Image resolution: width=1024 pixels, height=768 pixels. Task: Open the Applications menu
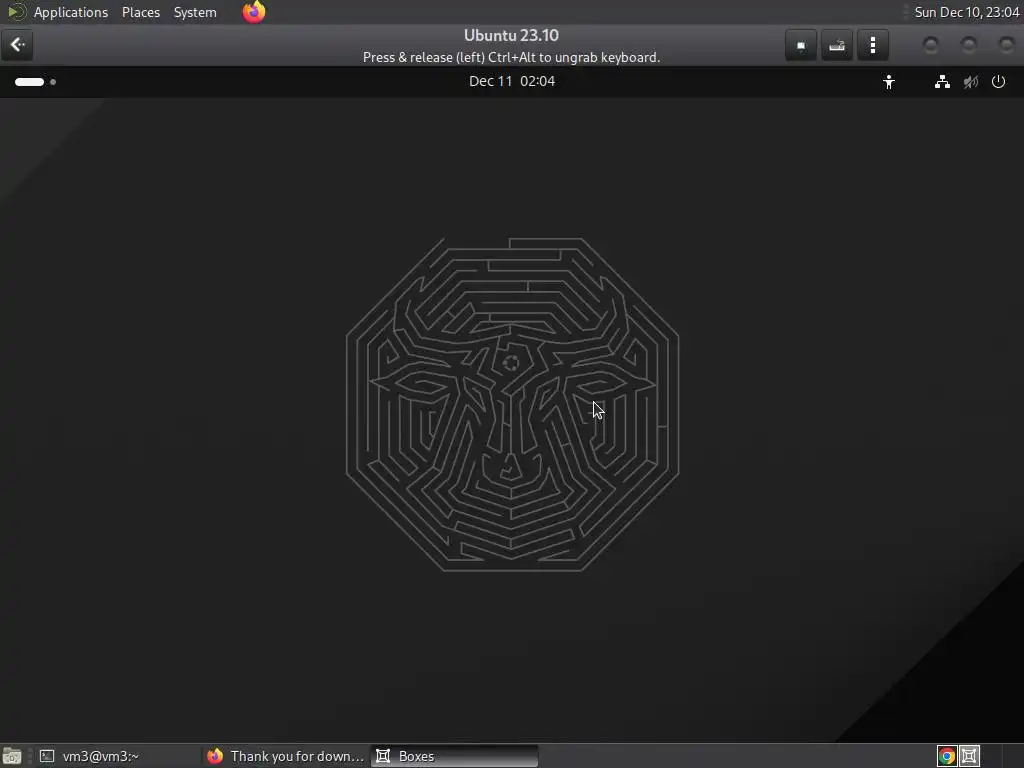coord(71,12)
